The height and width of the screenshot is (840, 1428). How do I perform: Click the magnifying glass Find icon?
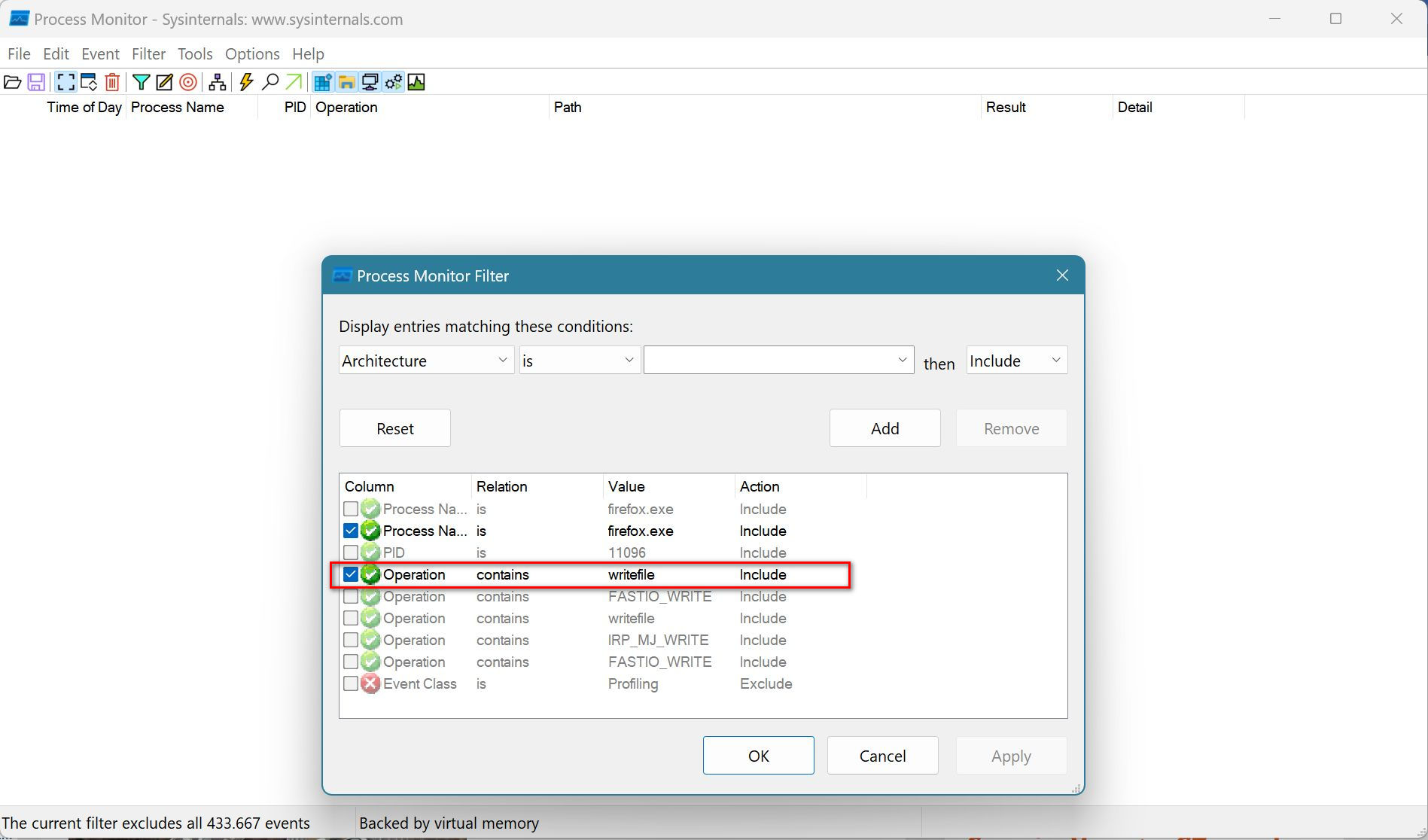coord(270,82)
